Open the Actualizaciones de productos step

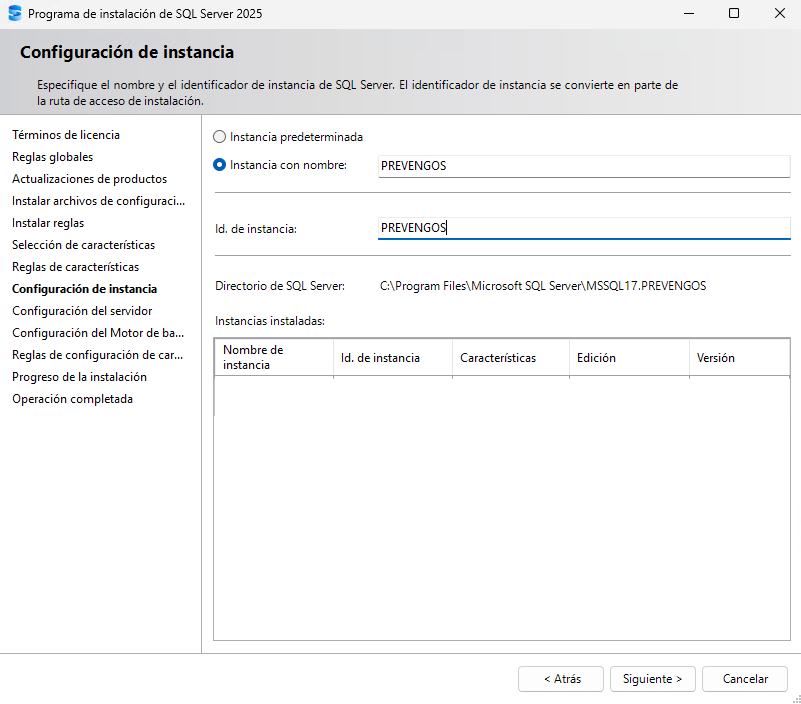coord(89,179)
